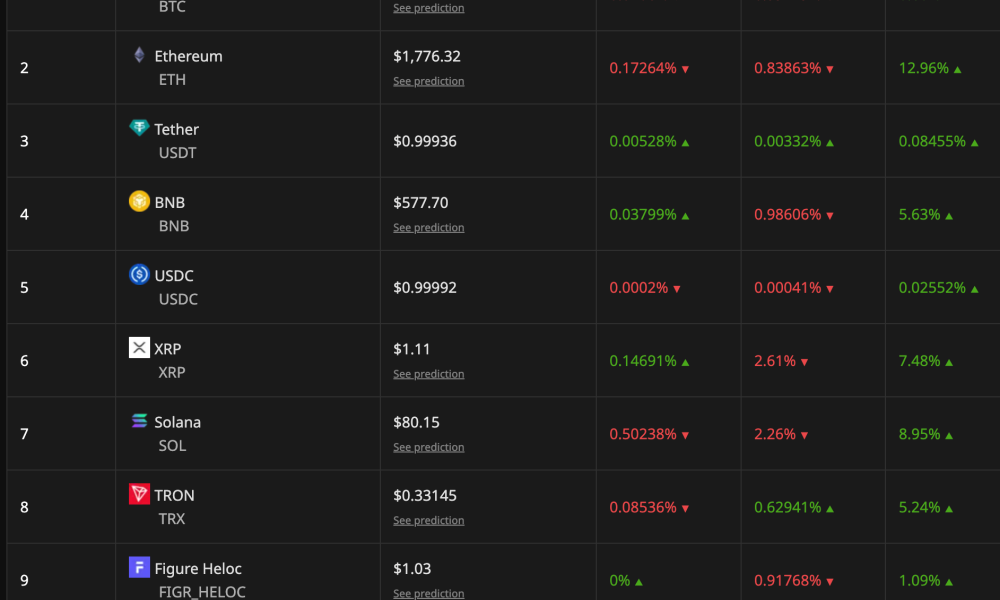Click TRON change value 5.24%
Viewport: 1000px width, 600px height.
919,508
